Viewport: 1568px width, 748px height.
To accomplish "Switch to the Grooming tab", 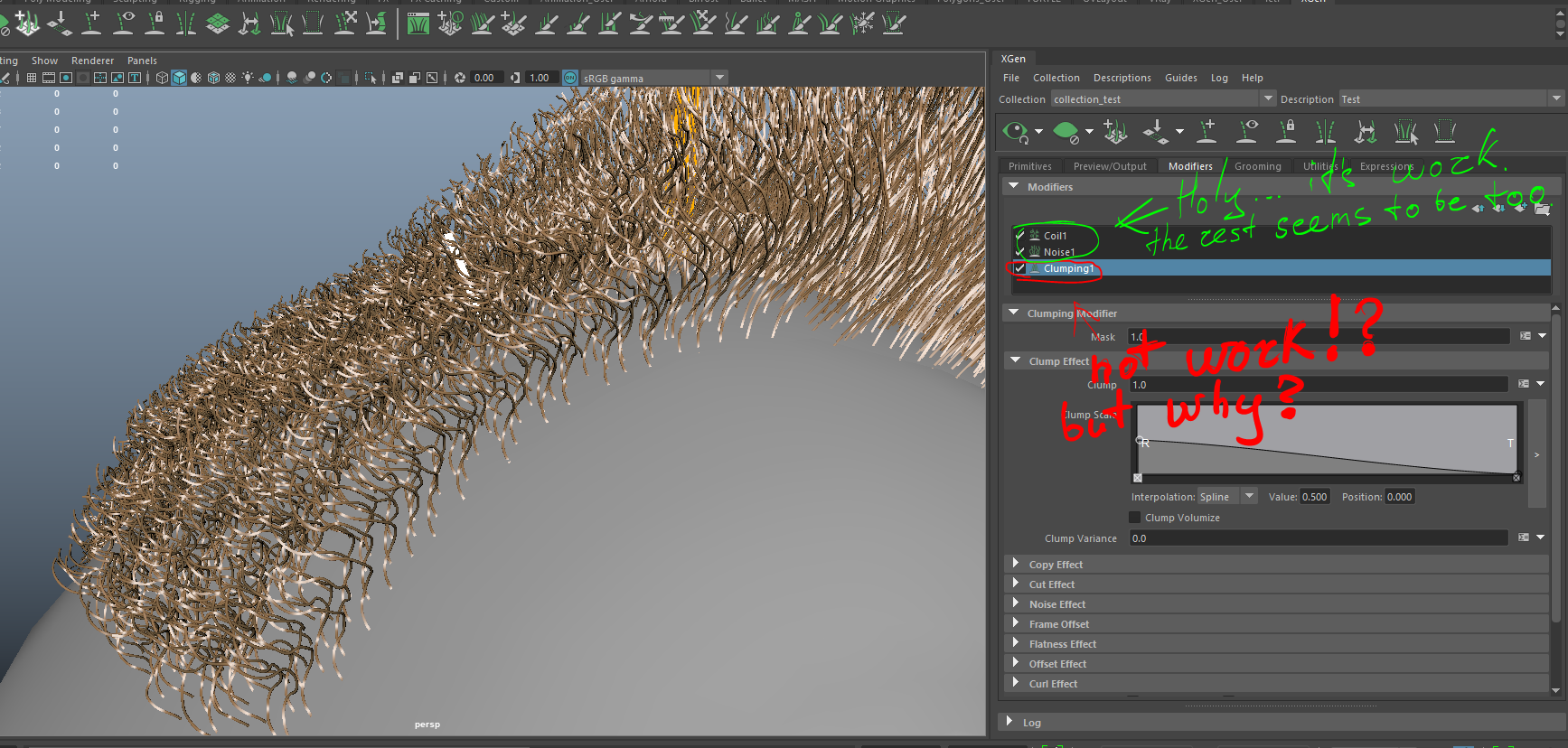I will 1257,166.
